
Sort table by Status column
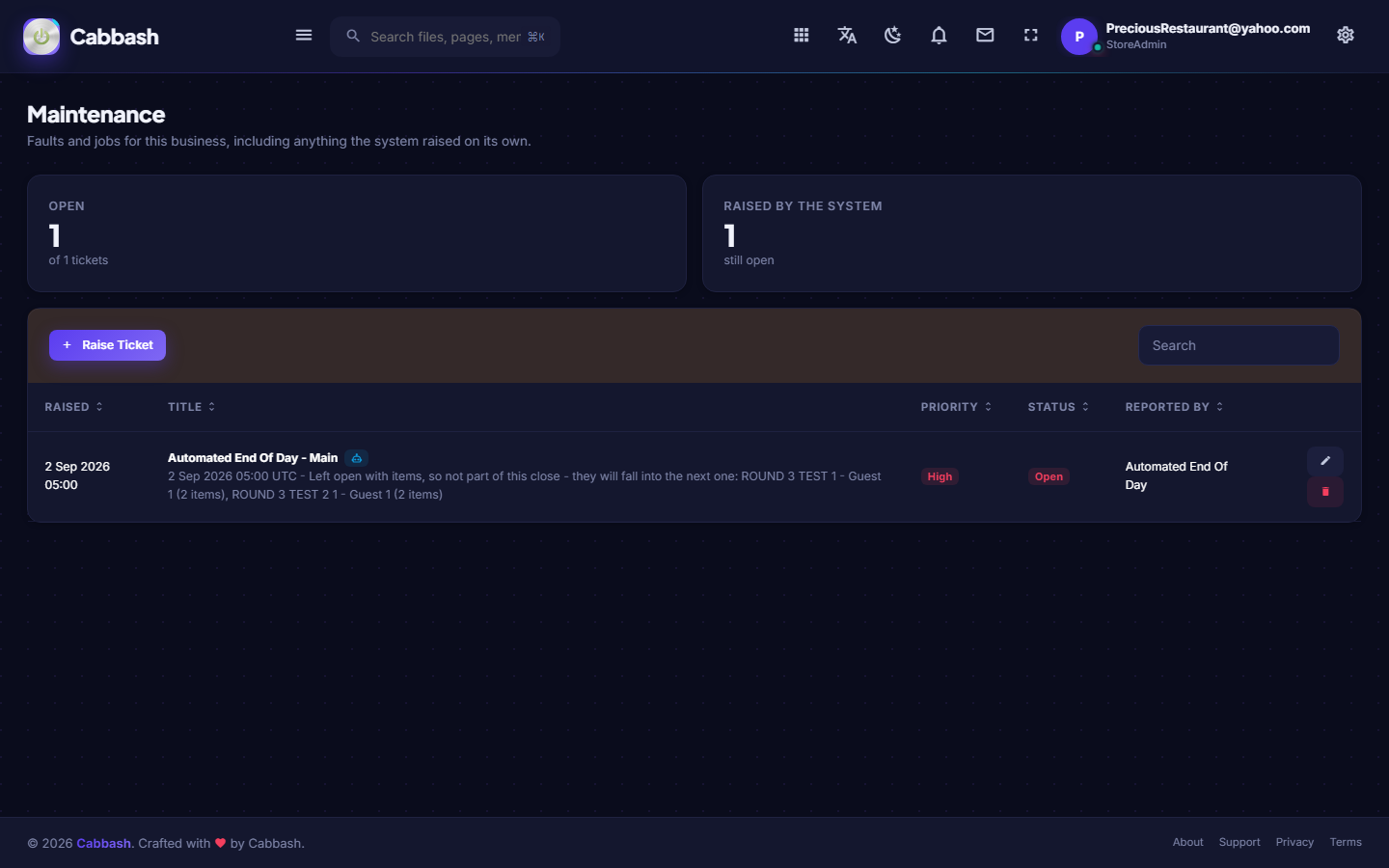coord(1058,407)
